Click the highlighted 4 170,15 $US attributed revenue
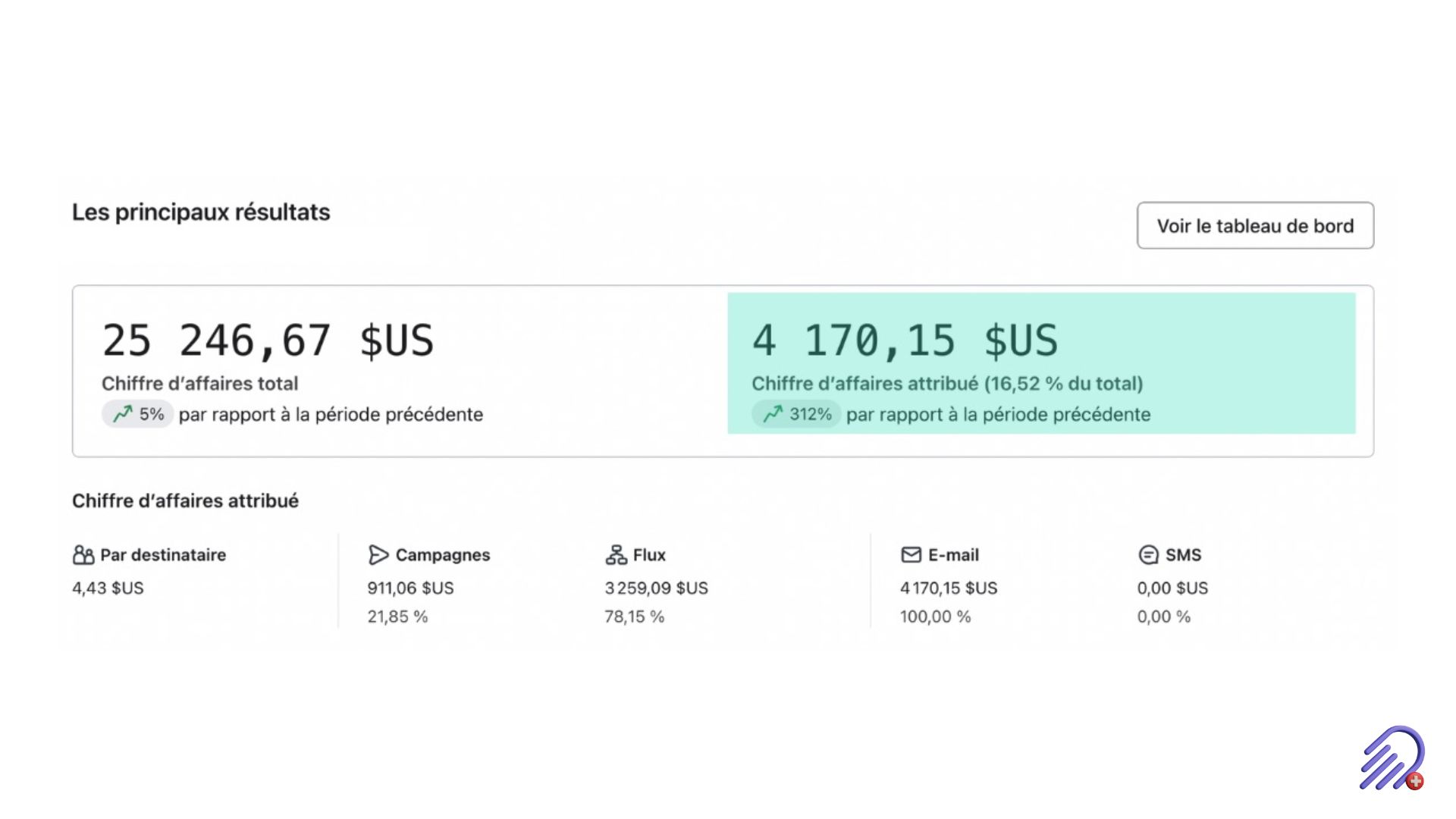The image size is (1456, 819). 905,340
